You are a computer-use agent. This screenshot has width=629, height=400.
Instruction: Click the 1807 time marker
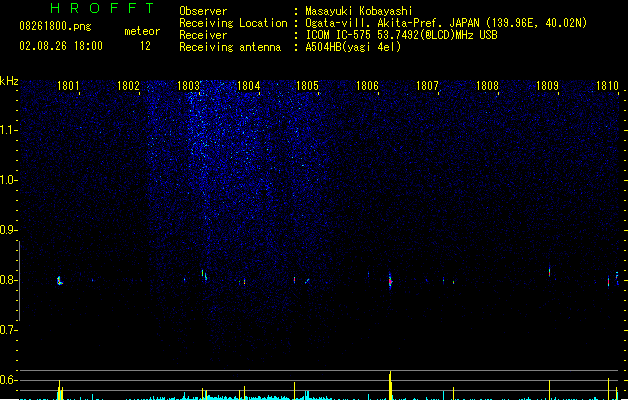[427, 86]
